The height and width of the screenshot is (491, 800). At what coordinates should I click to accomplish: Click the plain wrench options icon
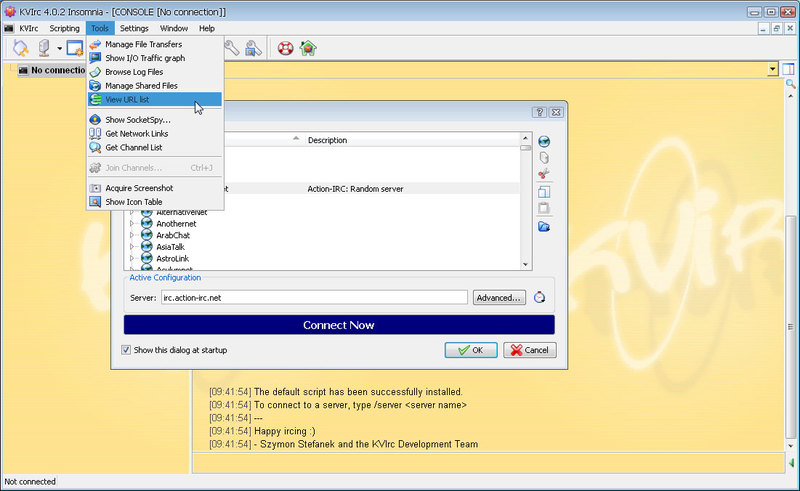232,48
